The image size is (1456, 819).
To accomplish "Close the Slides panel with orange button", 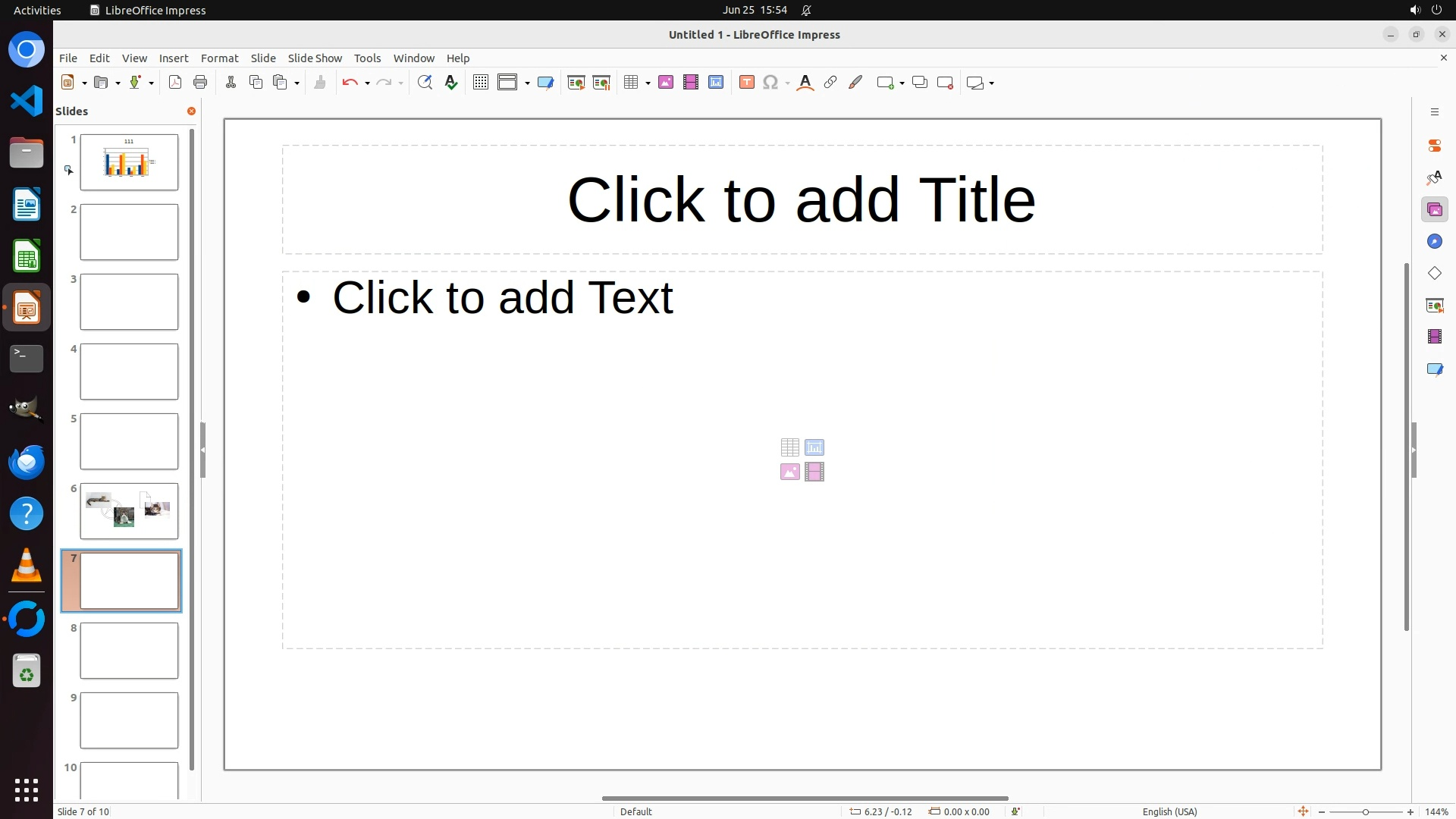I will point(191,111).
